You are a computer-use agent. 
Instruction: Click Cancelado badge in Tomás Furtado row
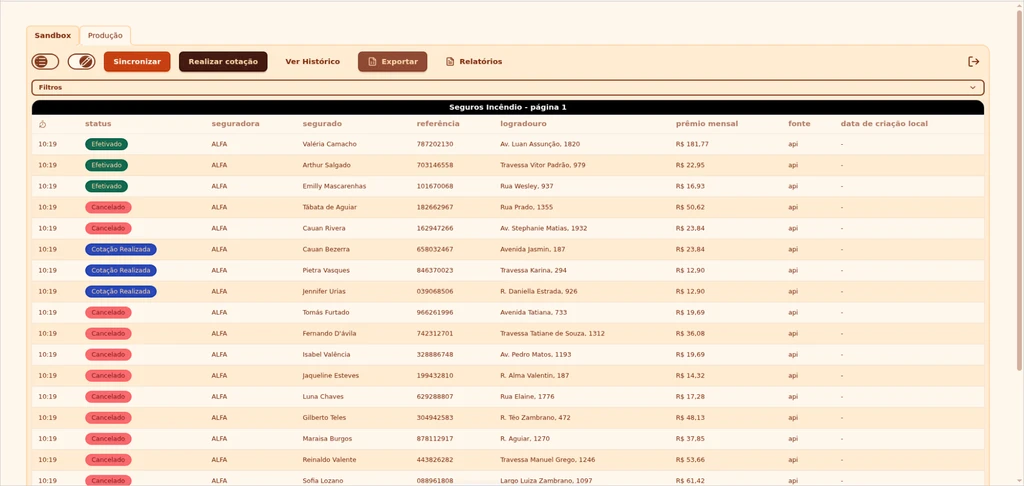tap(108, 312)
